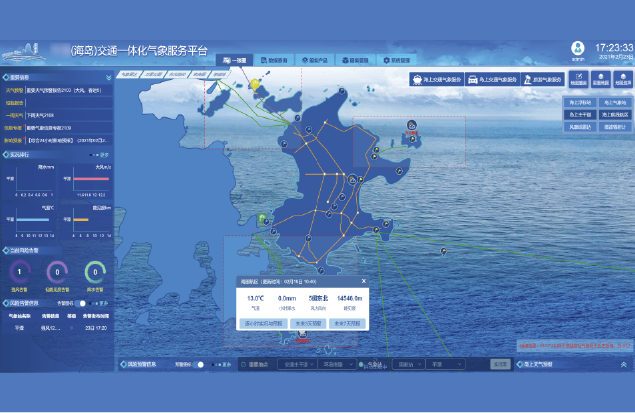This screenshot has width=635, height=413.
Task: Click the 14546.0m visibility value in the popup
Action: pos(349,298)
